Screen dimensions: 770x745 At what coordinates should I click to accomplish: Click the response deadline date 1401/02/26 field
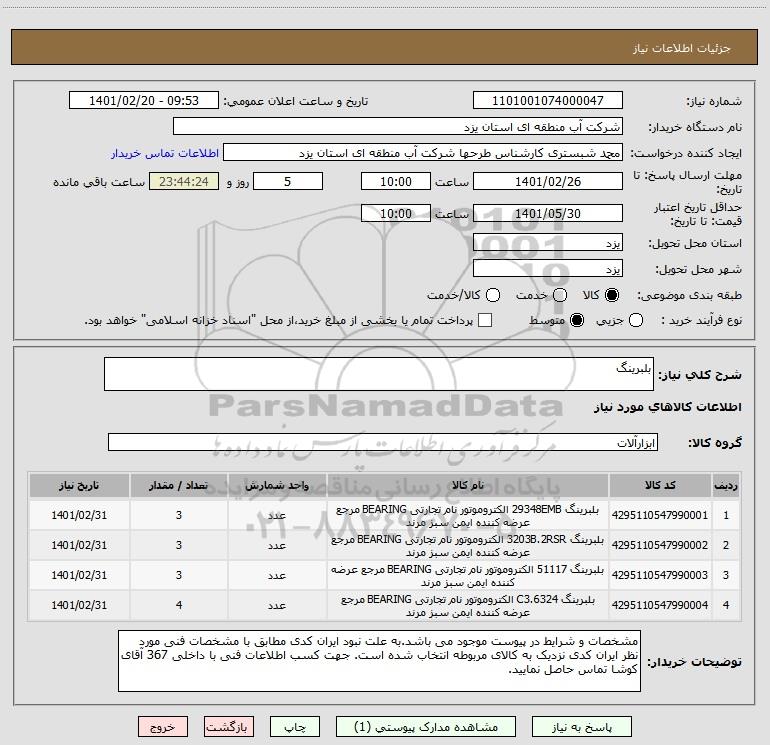tap(548, 181)
